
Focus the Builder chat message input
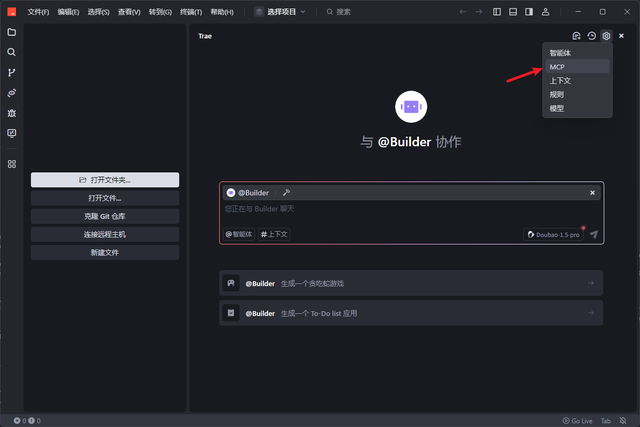[x=411, y=209]
